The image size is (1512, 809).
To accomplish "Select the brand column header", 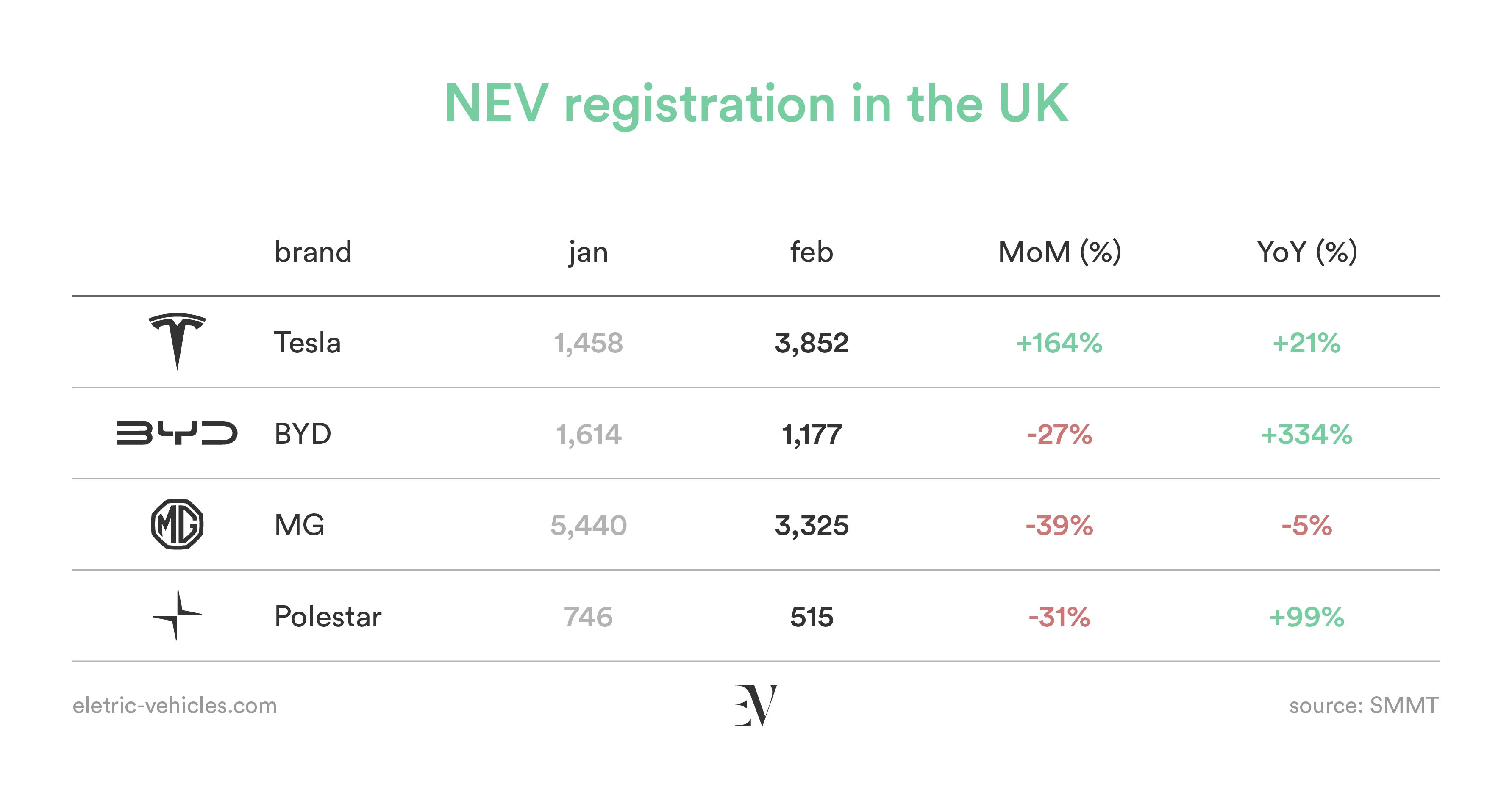I will (x=313, y=252).
